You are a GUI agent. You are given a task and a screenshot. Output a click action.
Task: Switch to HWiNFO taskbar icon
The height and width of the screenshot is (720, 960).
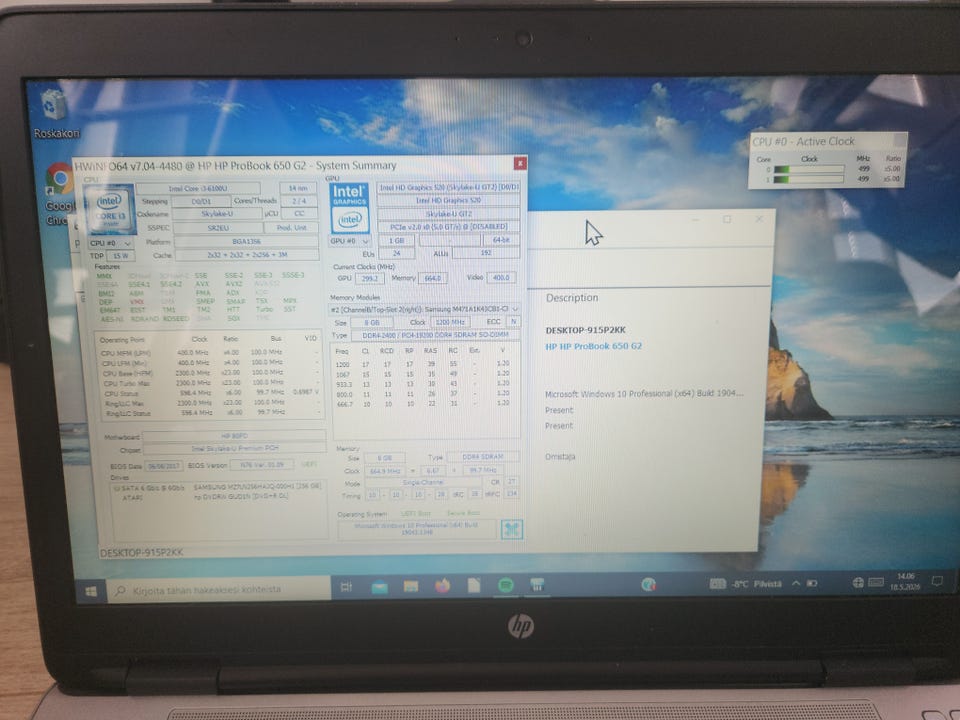[537, 585]
